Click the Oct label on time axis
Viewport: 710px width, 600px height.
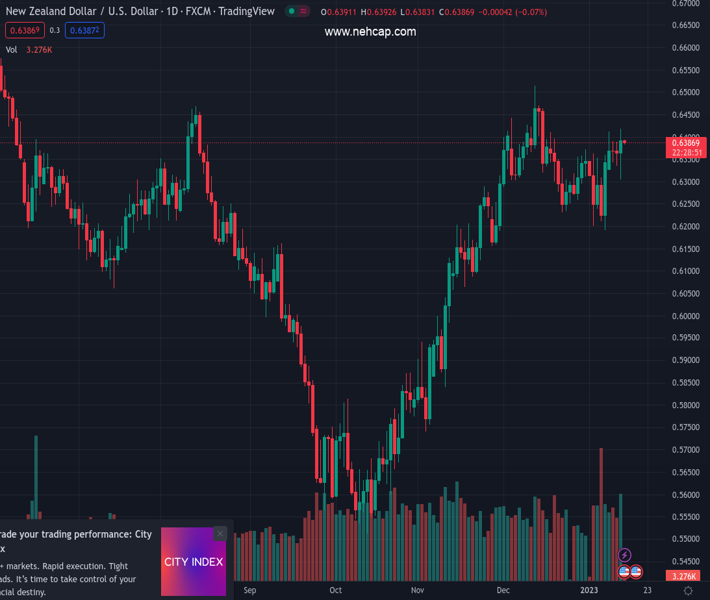336,591
